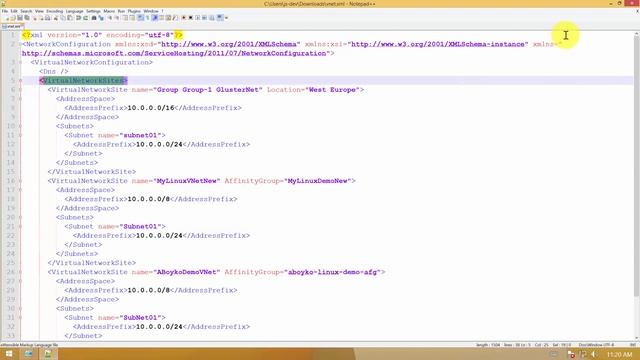Screen dimensions: 640x360
Task: Click the "West Europe" location value
Action: click(x=332, y=90)
